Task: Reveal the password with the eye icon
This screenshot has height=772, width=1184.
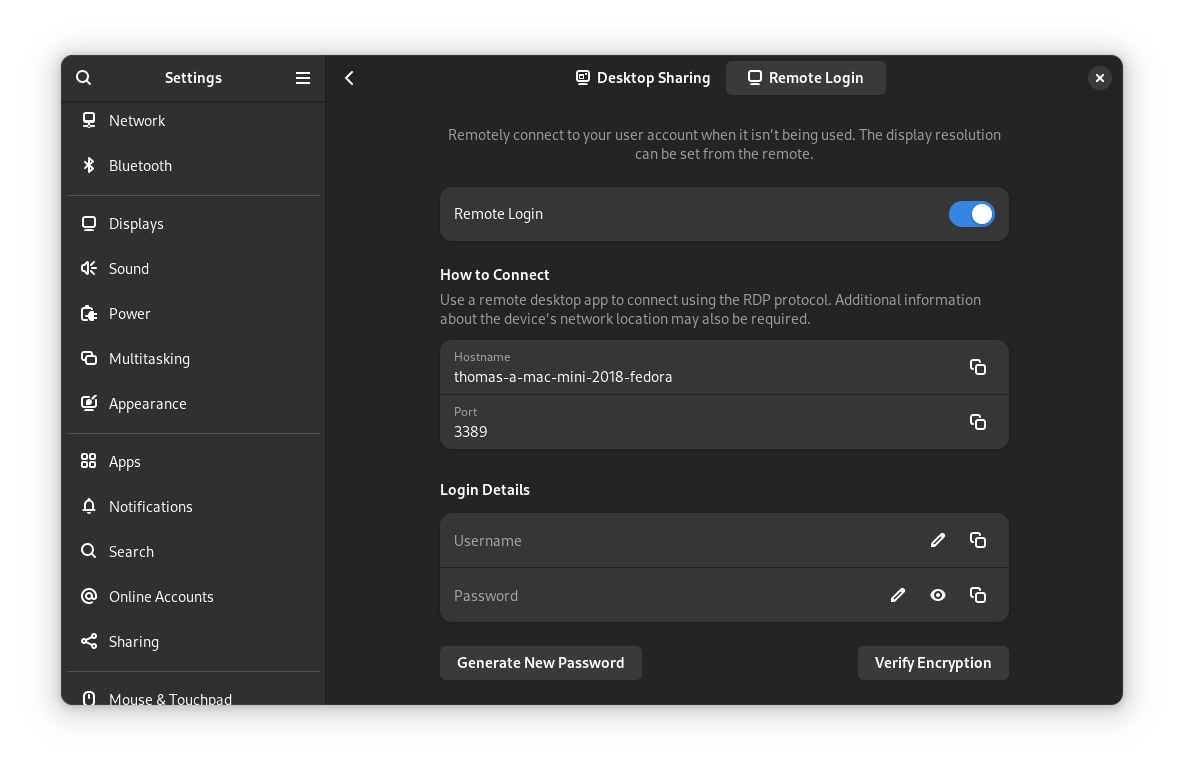Action: [x=937, y=595]
